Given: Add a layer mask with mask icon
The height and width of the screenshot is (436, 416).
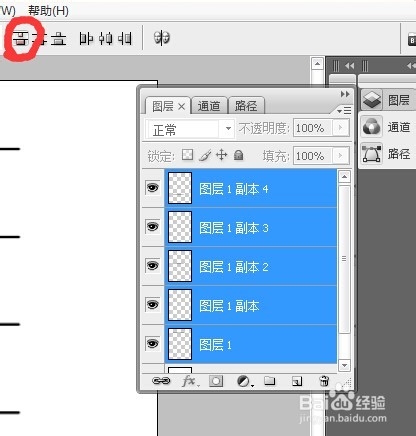Looking at the screenshot, I should tap(216, 381).
